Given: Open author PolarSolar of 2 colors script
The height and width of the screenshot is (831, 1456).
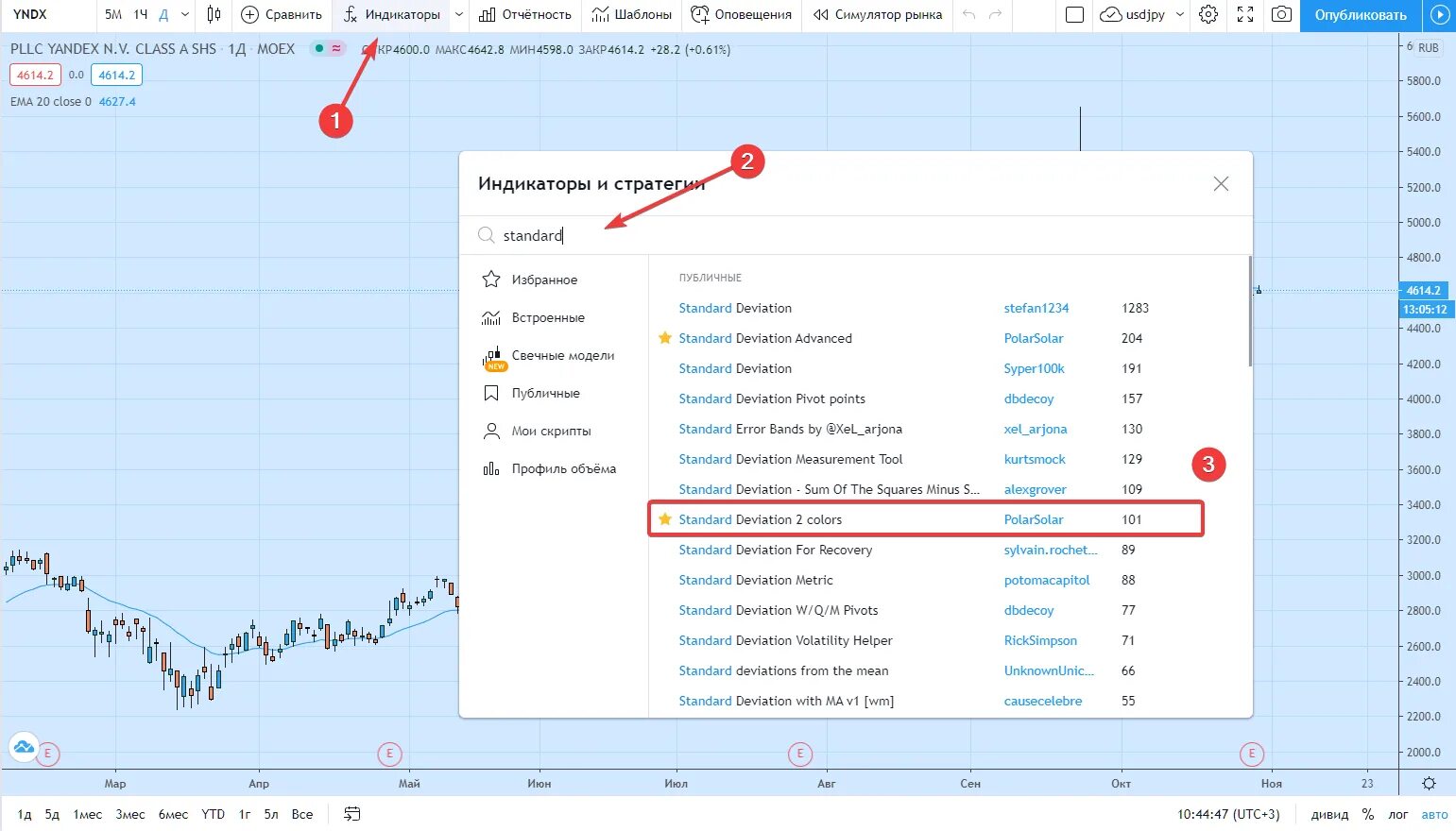Looking at the screenshot, I should coord(1034,519).
